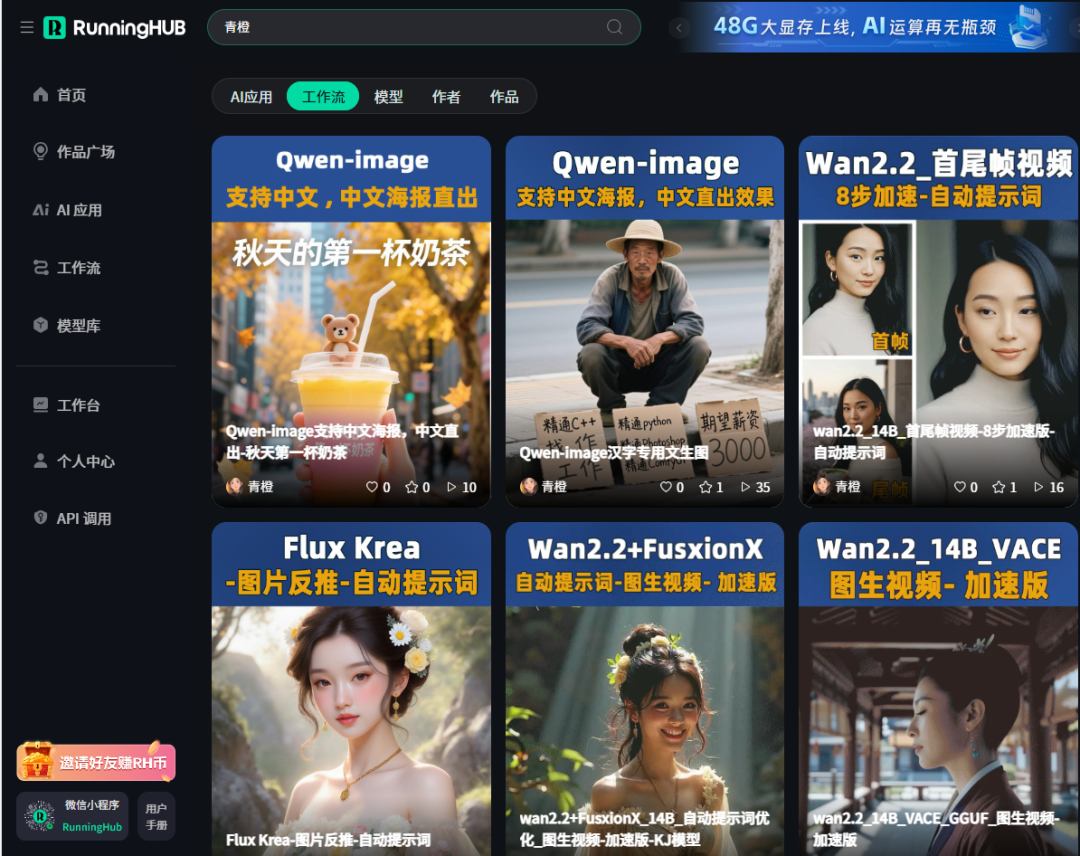Click the play count icon on 秋天第一杯奶茶 card
This screenshot has width=1080, height=856.
452,487
